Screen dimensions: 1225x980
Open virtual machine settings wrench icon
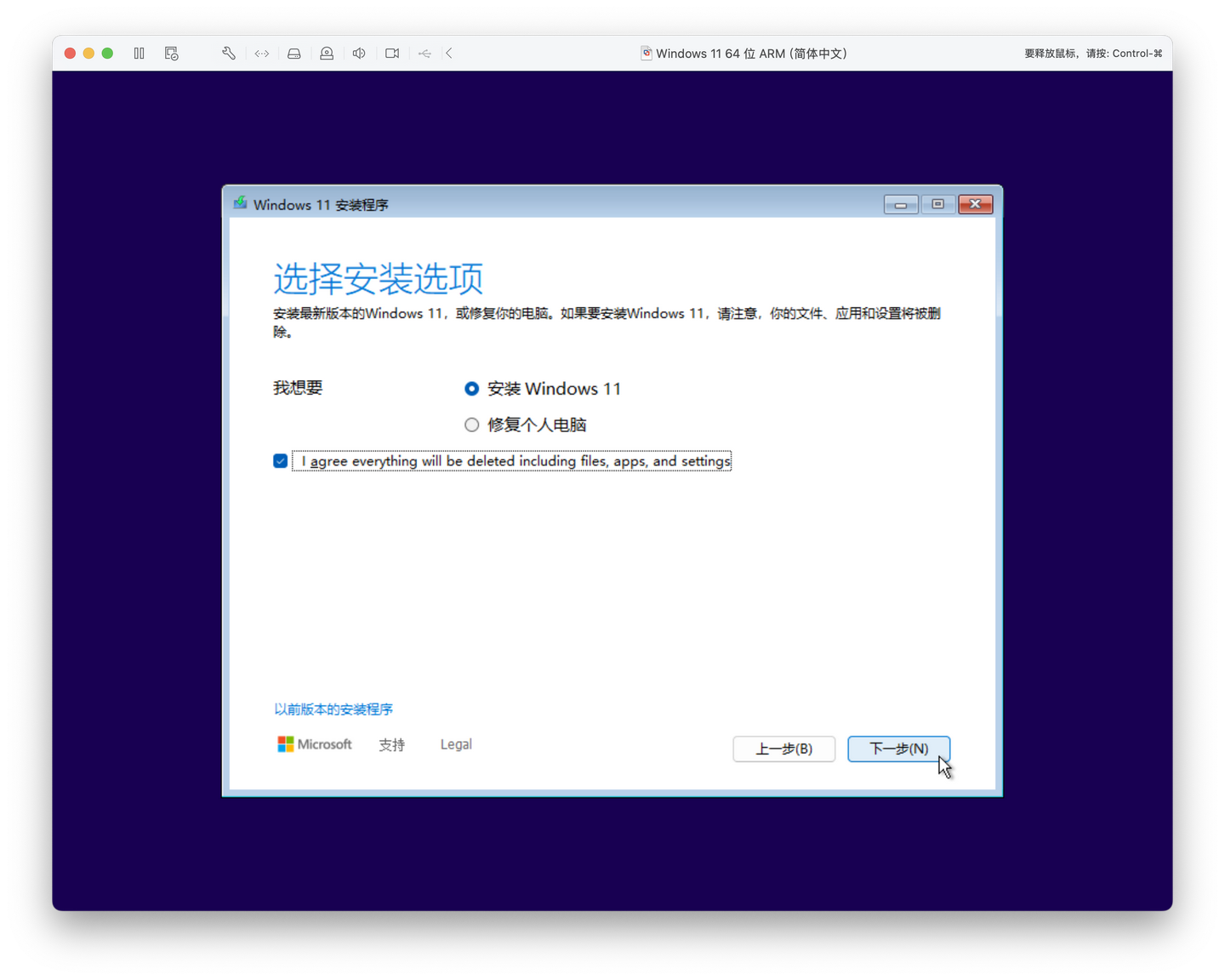229,54
